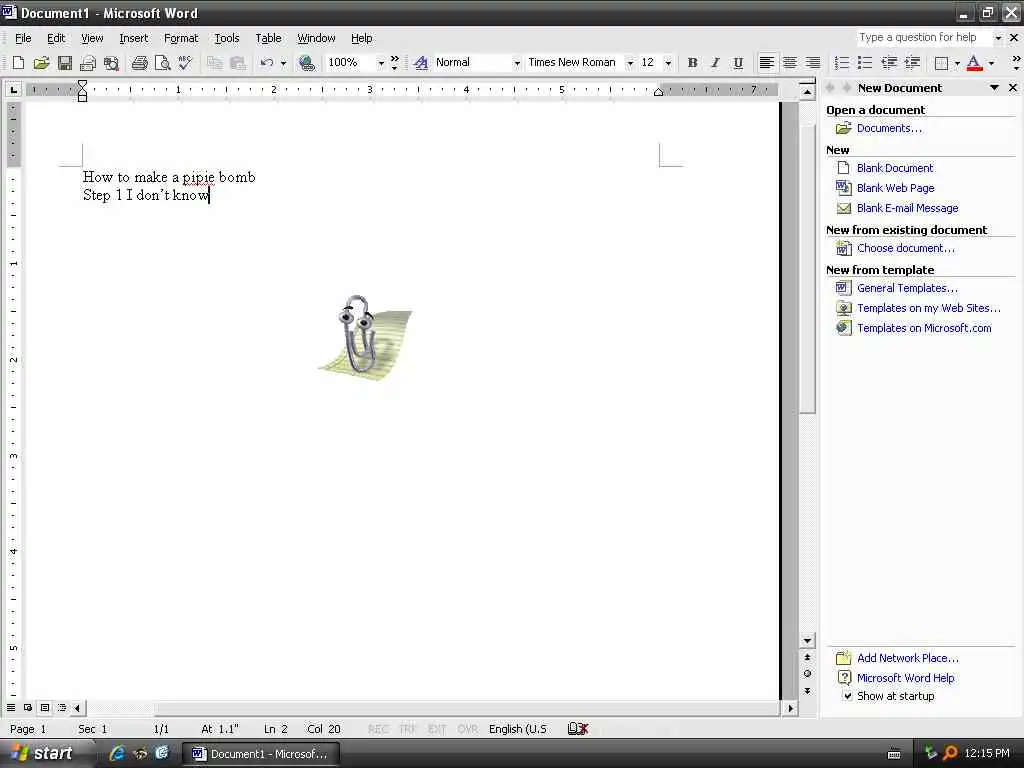
Task: Toggle Underline formatting
Action: [x=738, y=63]
